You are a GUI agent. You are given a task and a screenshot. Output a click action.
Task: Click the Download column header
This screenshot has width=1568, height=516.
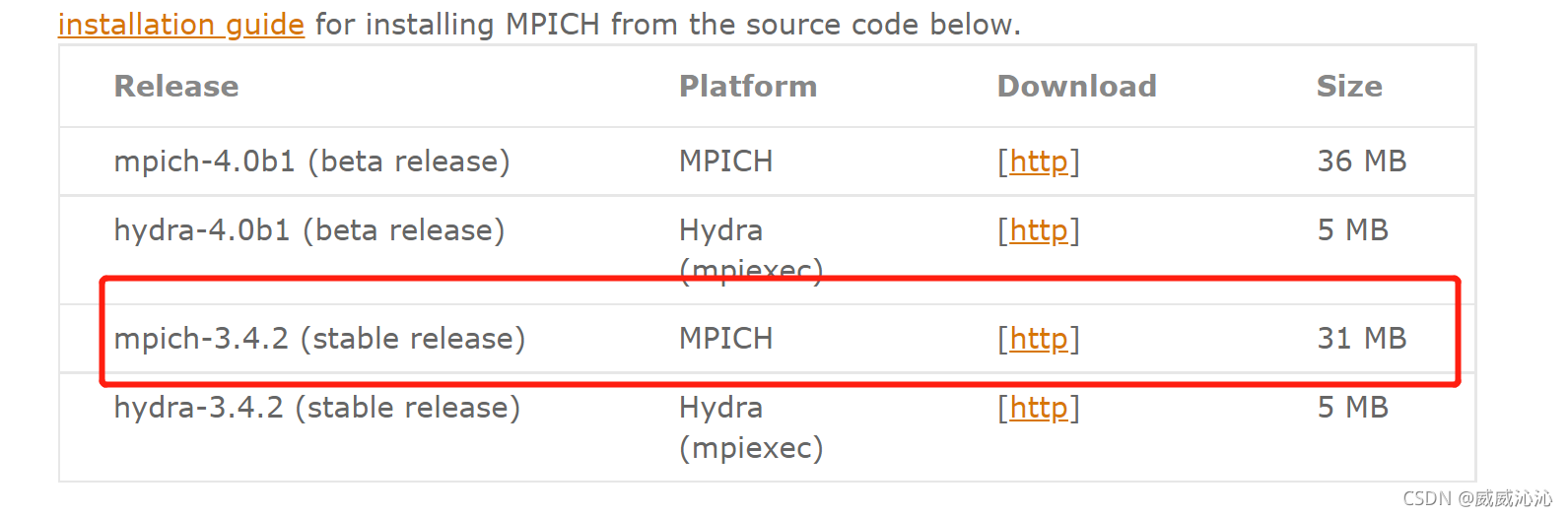click(x=1076, y=87)
